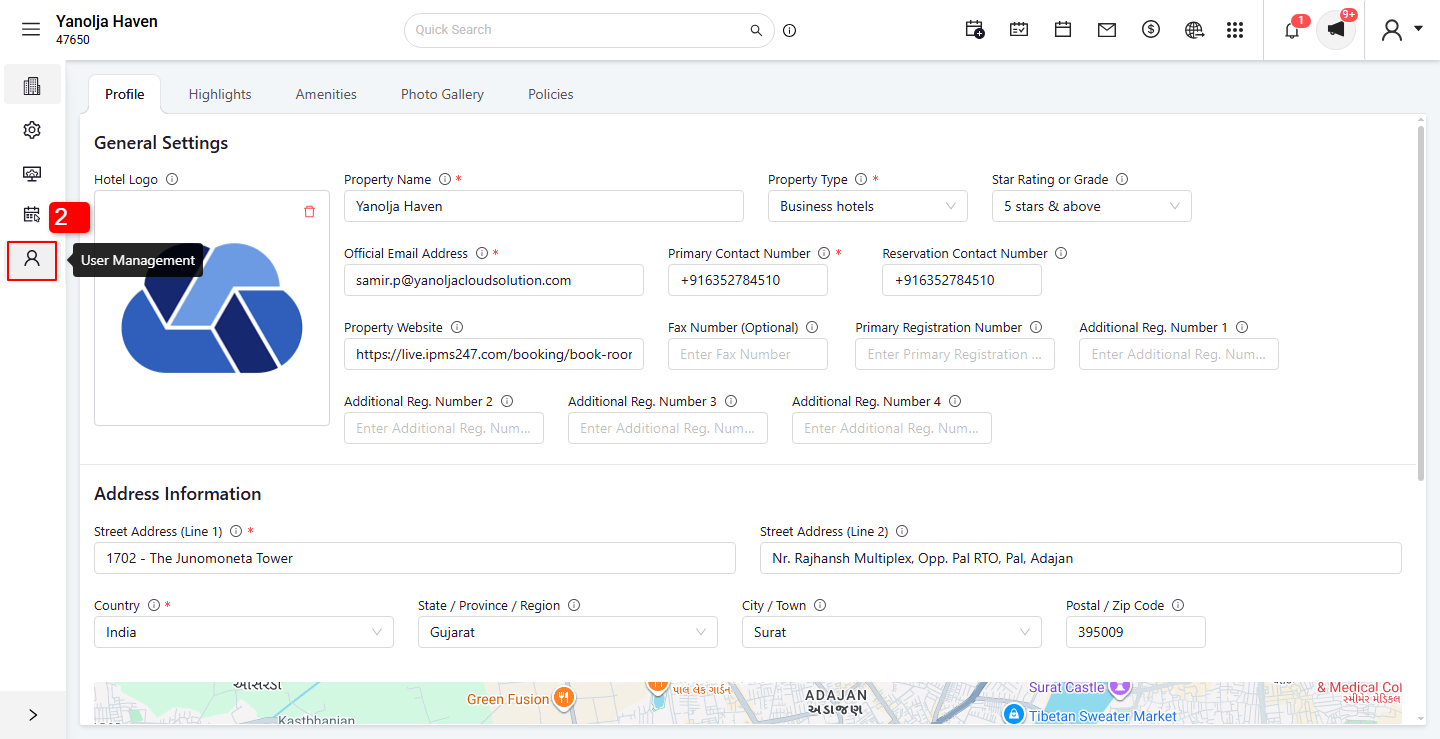
Task: Click the search magnifier icon
Action: (x=756, y=30)
